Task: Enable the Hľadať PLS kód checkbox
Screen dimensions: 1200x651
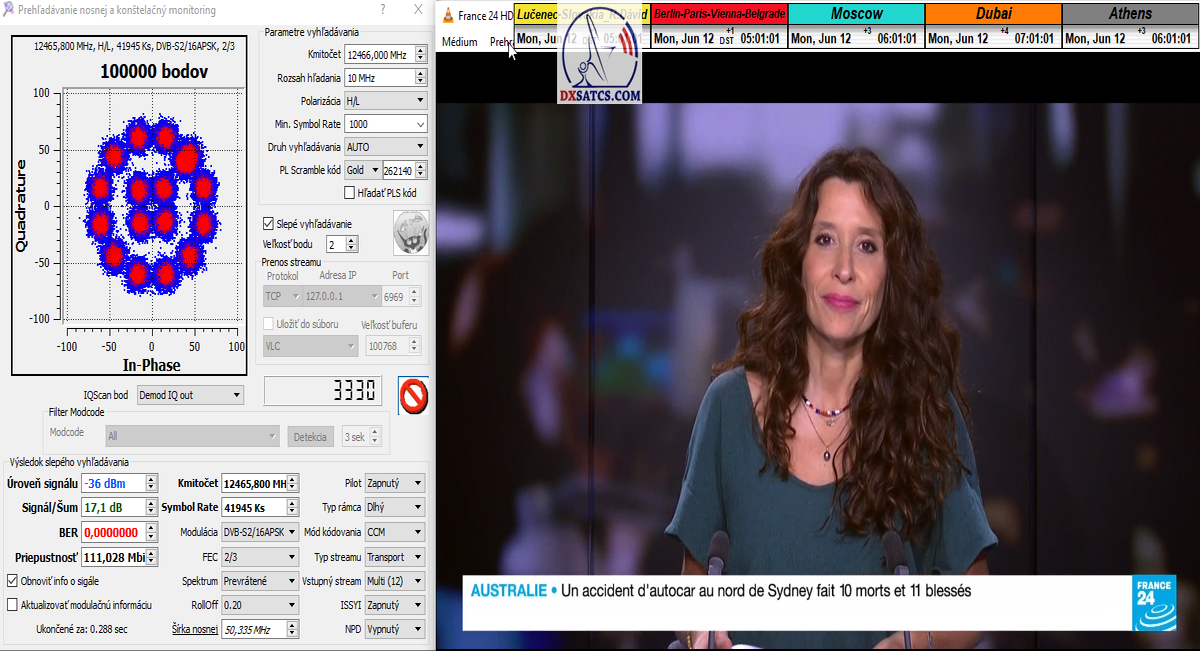Action: pos(350,193)
